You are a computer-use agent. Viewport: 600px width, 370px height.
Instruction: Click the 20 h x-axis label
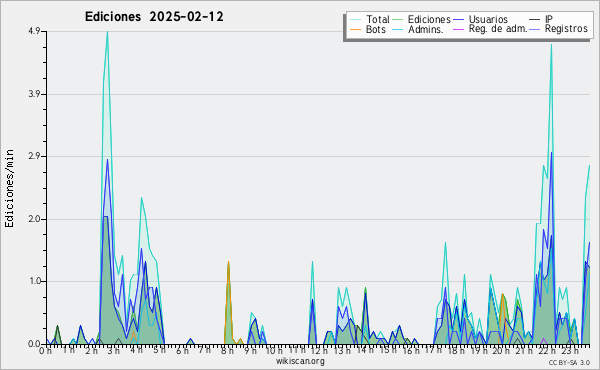click(501, 350)
